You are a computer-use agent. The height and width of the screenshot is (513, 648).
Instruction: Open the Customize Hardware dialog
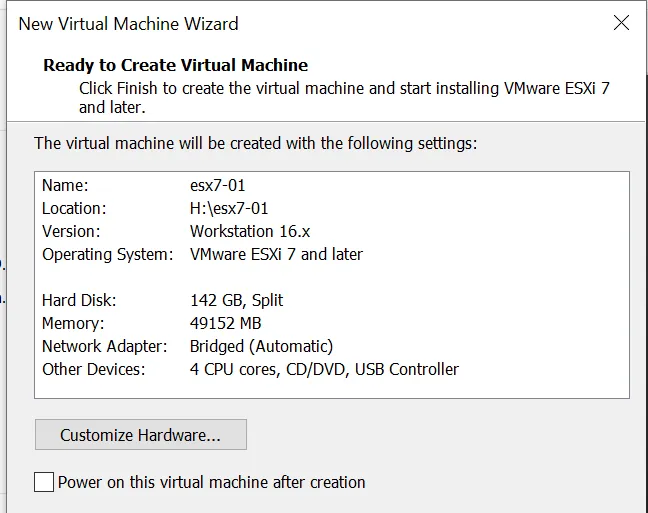tap(141, 434)
